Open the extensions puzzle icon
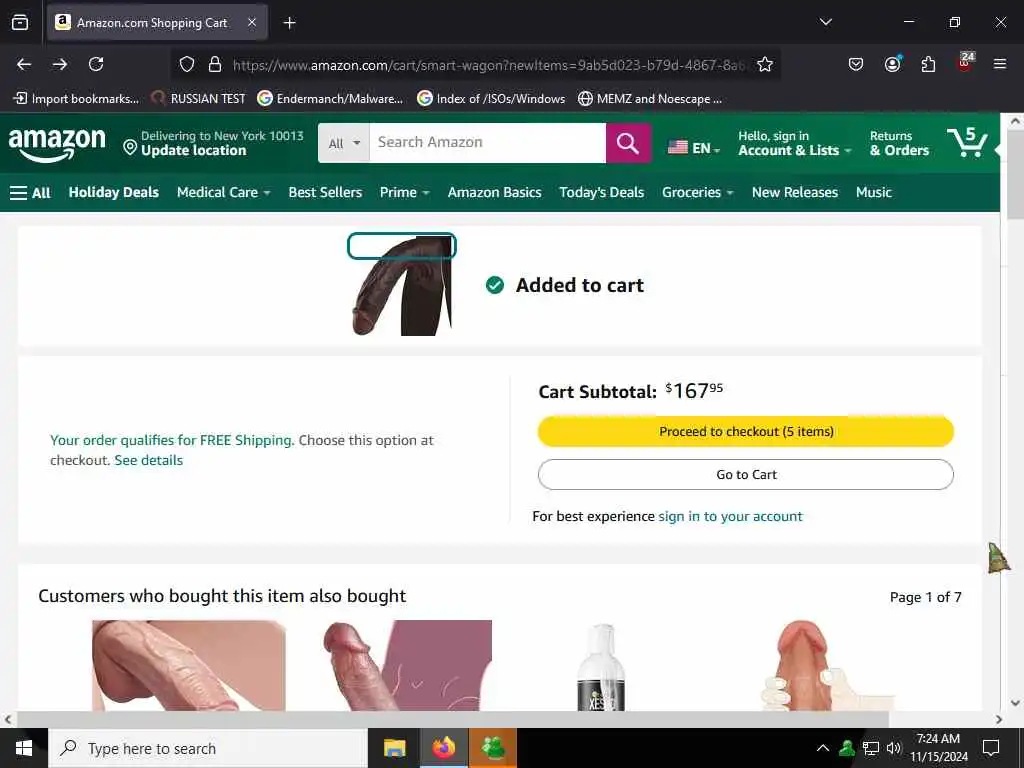This screenshot has width=1024, height=768. point(928,64)
